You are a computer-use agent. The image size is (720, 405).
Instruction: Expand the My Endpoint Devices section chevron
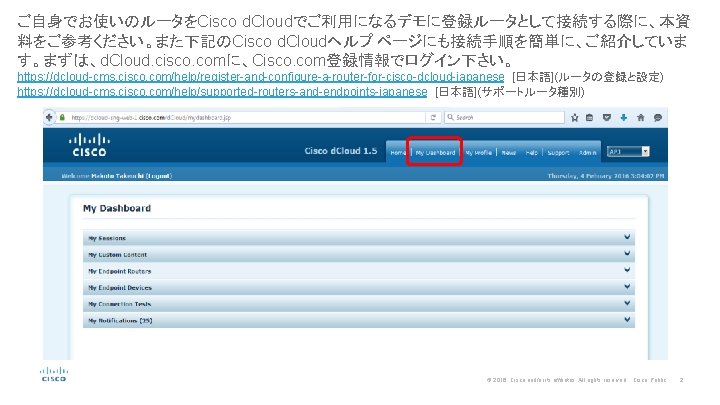click(627, 287)
